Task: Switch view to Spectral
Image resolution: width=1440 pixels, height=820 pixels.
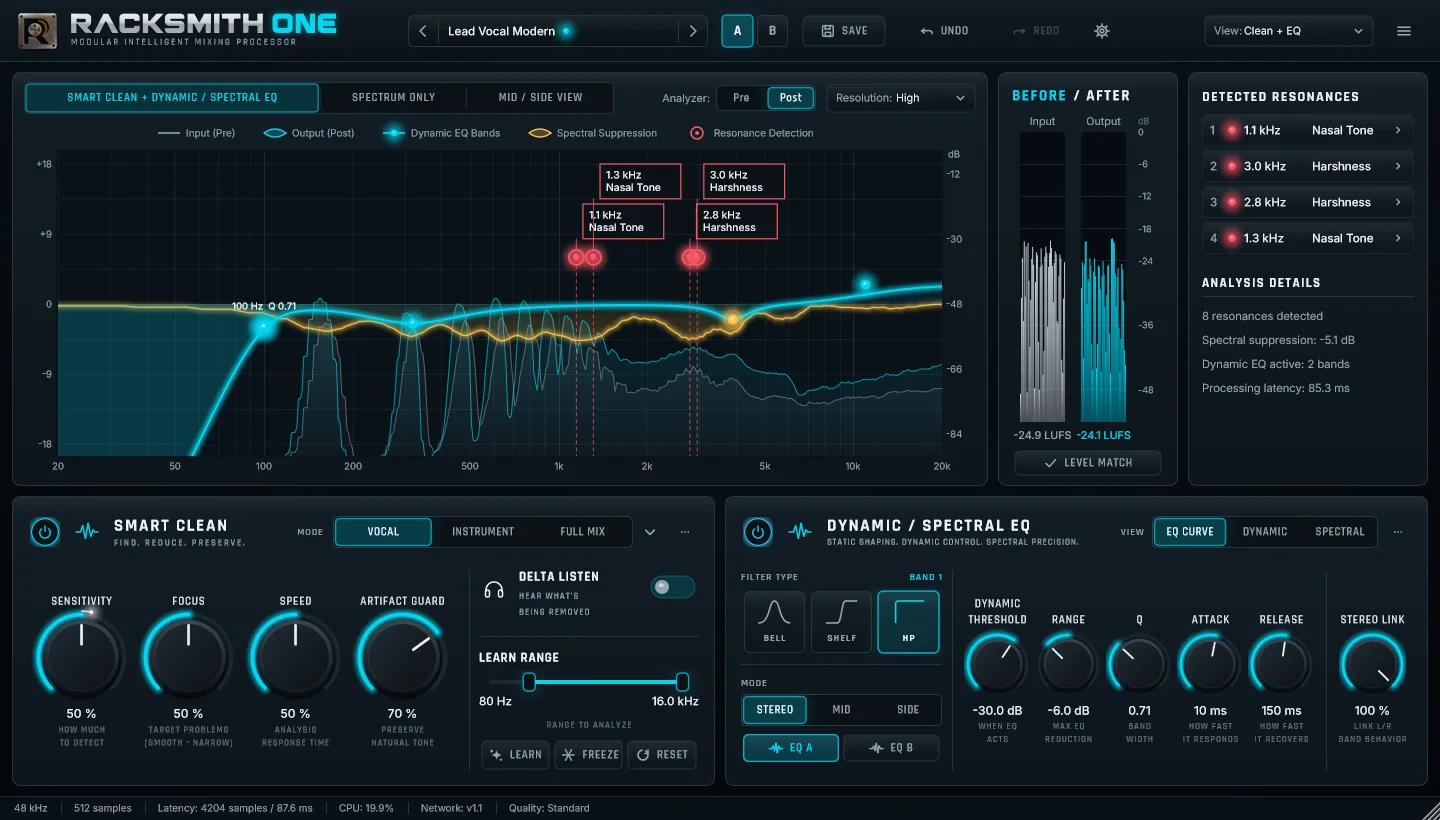Action: (x=1339, y=532)
